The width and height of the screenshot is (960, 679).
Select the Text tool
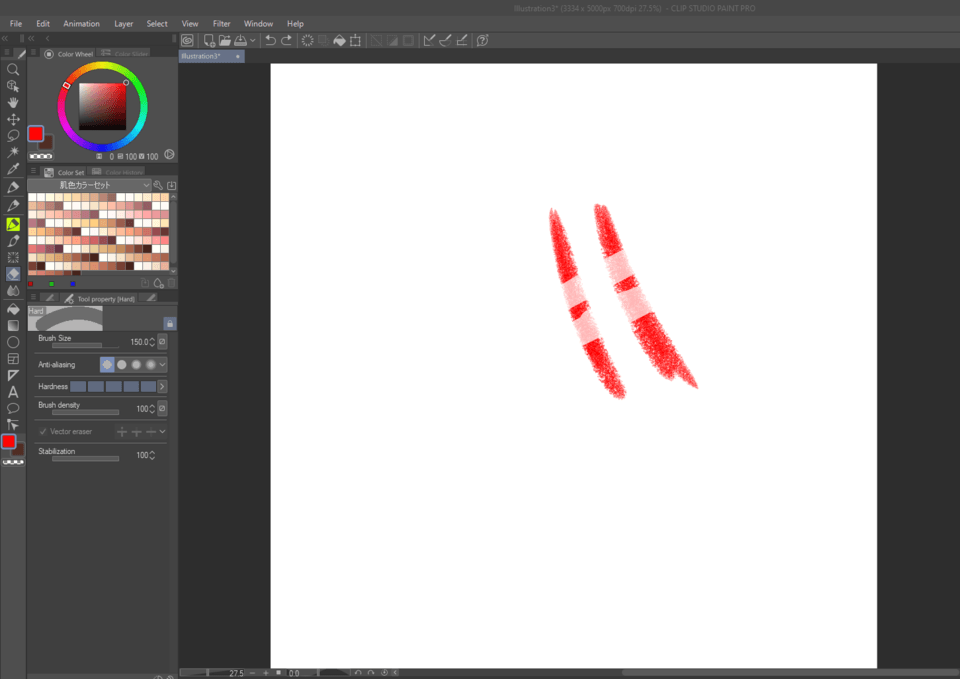[13, 392]
